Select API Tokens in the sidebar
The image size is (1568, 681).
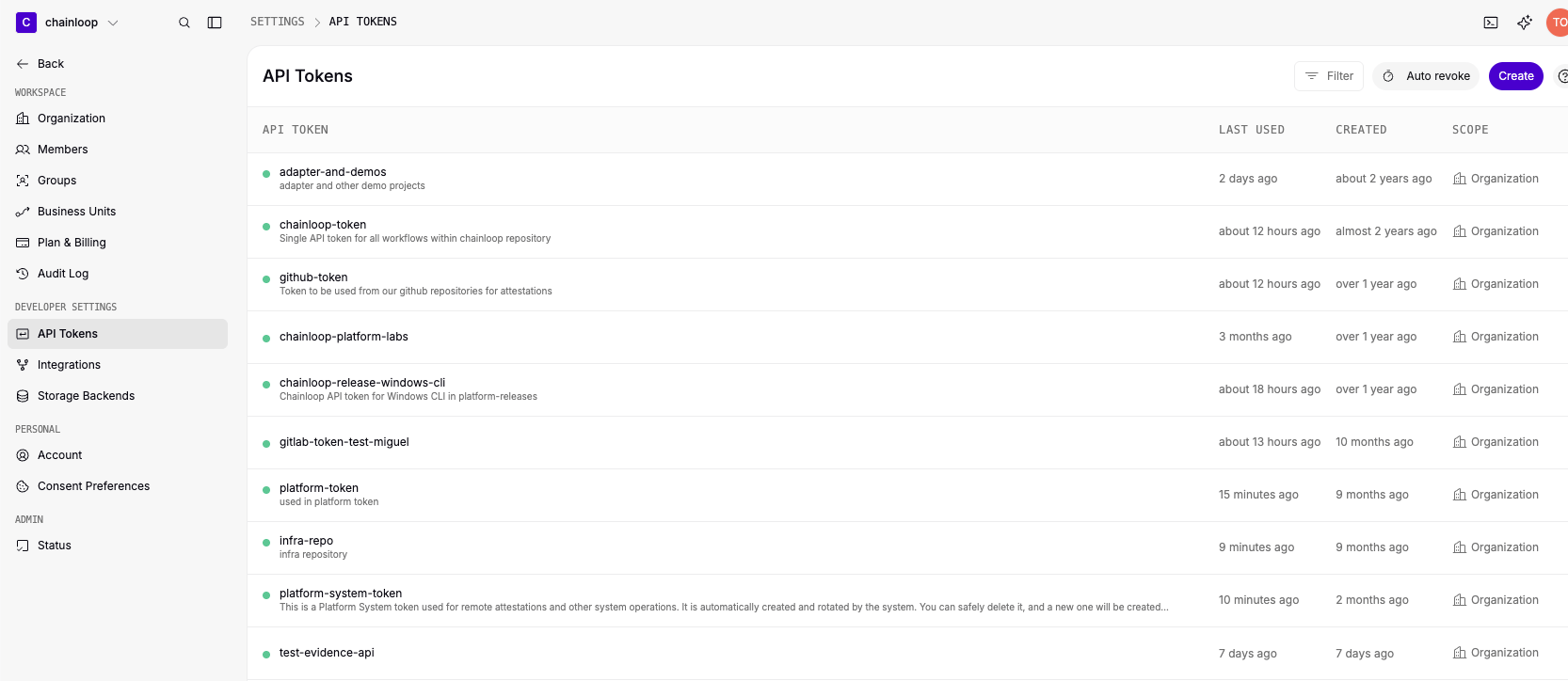tap(118, 334)
